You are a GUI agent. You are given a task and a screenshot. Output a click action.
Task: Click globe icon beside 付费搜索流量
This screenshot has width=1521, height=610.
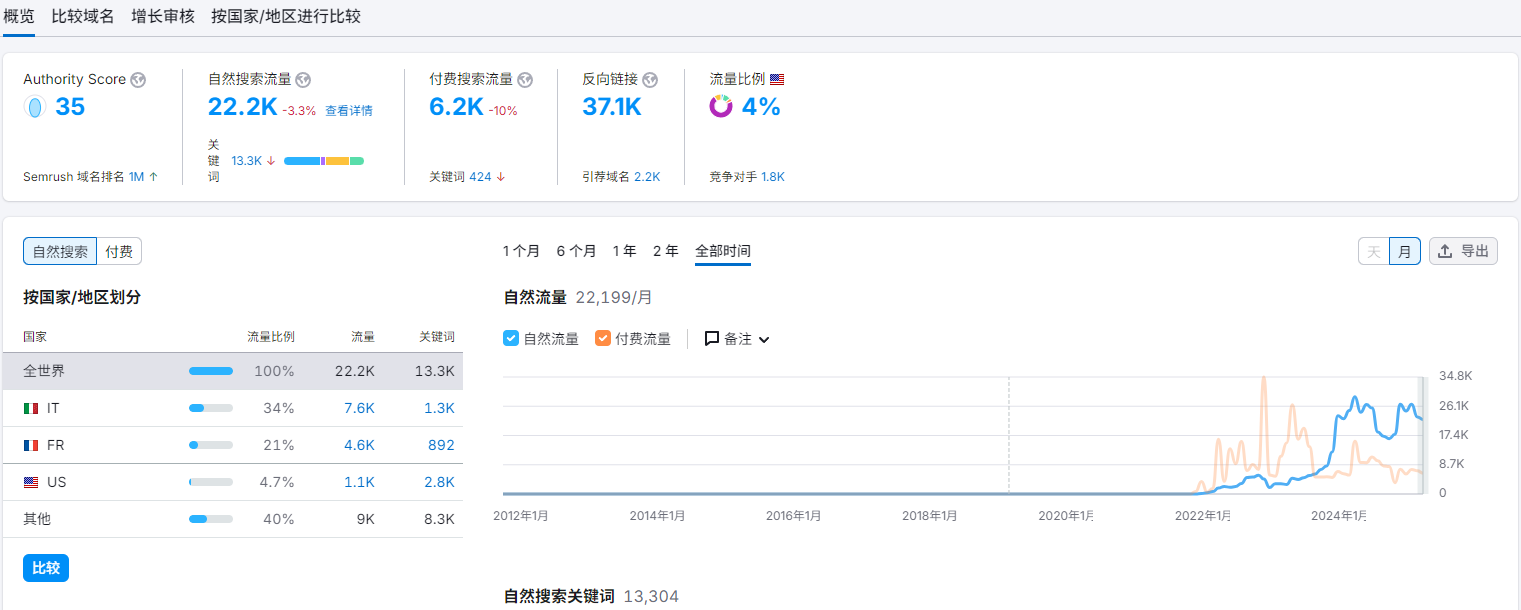click(525, 80)
